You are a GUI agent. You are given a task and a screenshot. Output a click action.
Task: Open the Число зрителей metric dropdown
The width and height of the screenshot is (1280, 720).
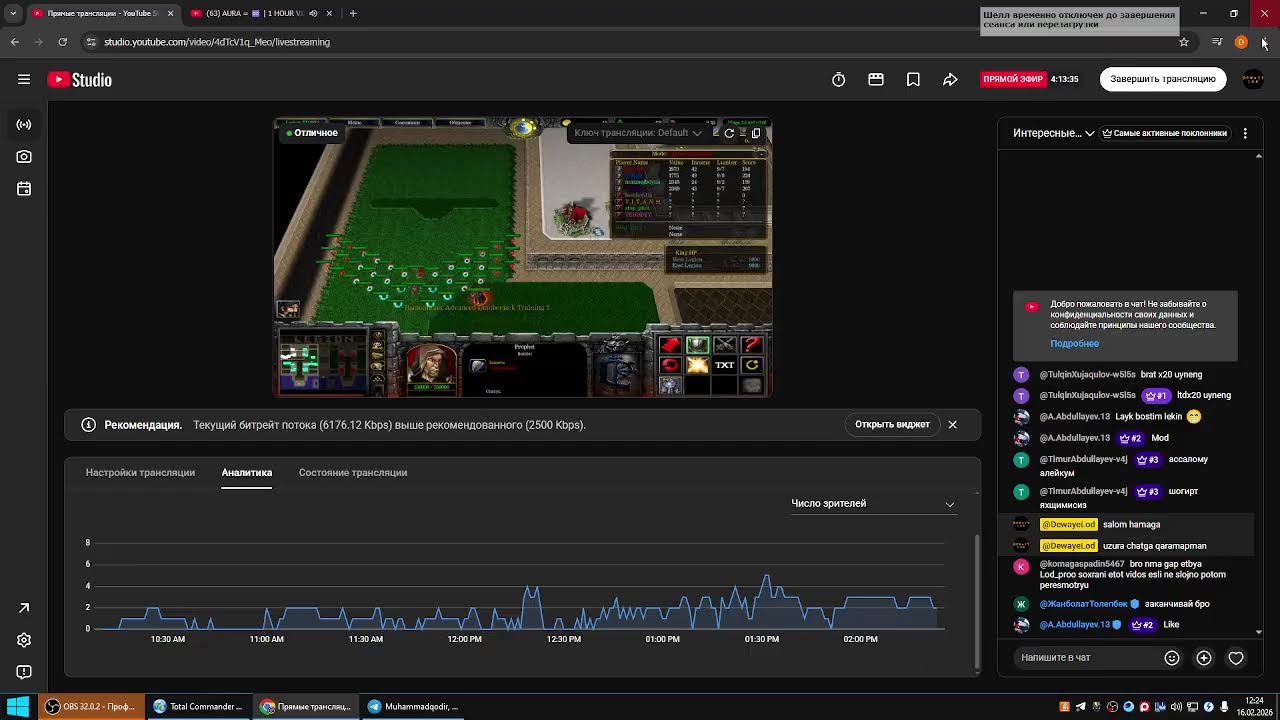point(873,504)
